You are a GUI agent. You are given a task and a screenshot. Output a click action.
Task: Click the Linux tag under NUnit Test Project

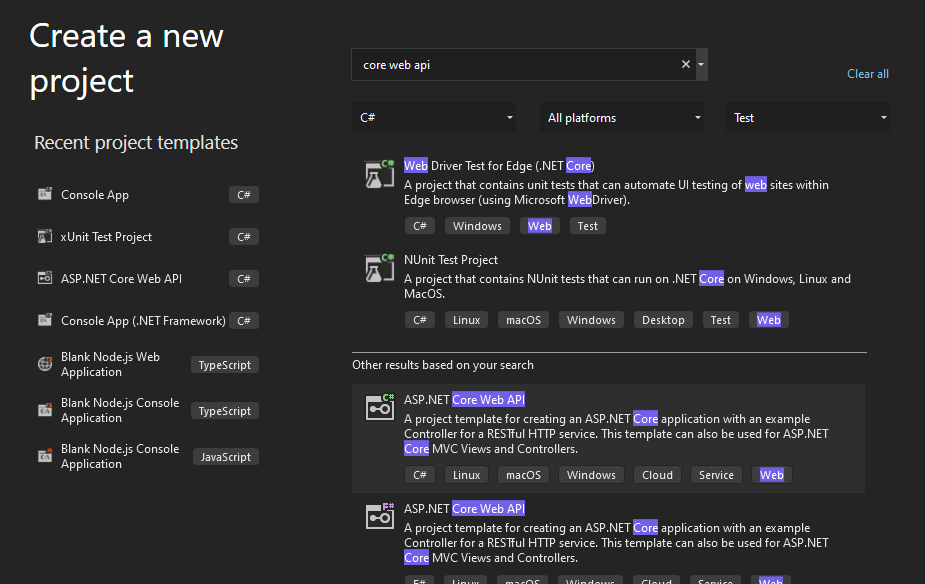(467, 320)
